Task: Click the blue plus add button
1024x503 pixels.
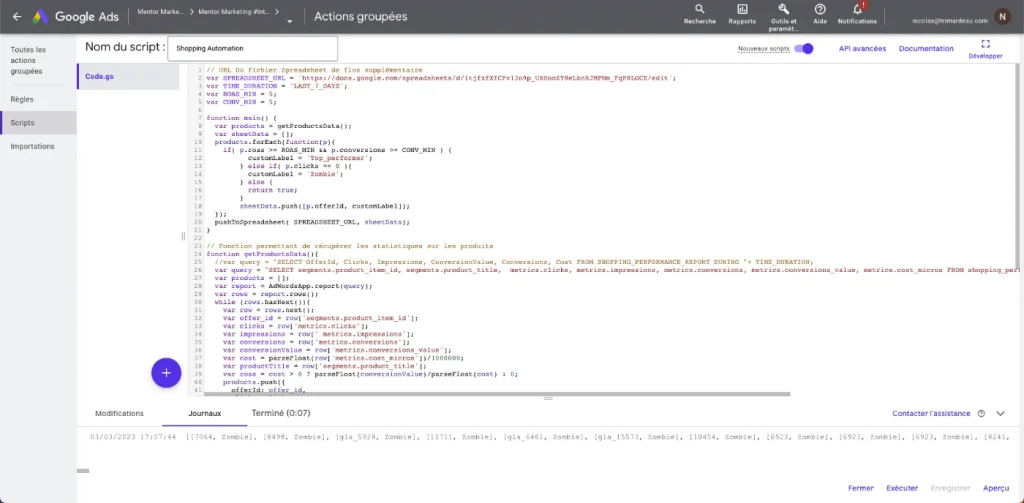Action: point(166,373)
